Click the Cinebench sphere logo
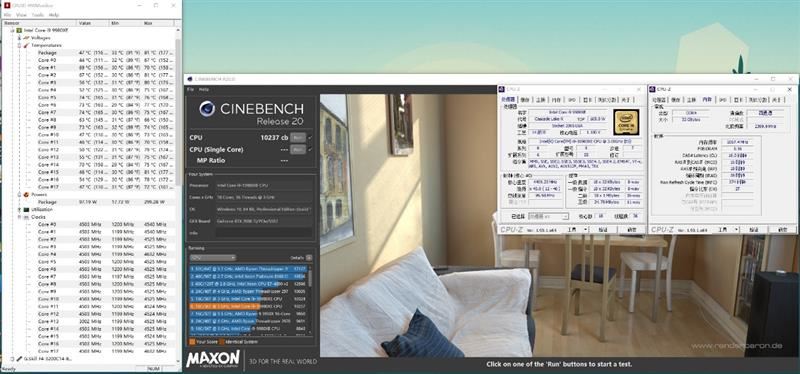Image resolution: width=800 pixels, height=374 pixels. tap(207, 109)
